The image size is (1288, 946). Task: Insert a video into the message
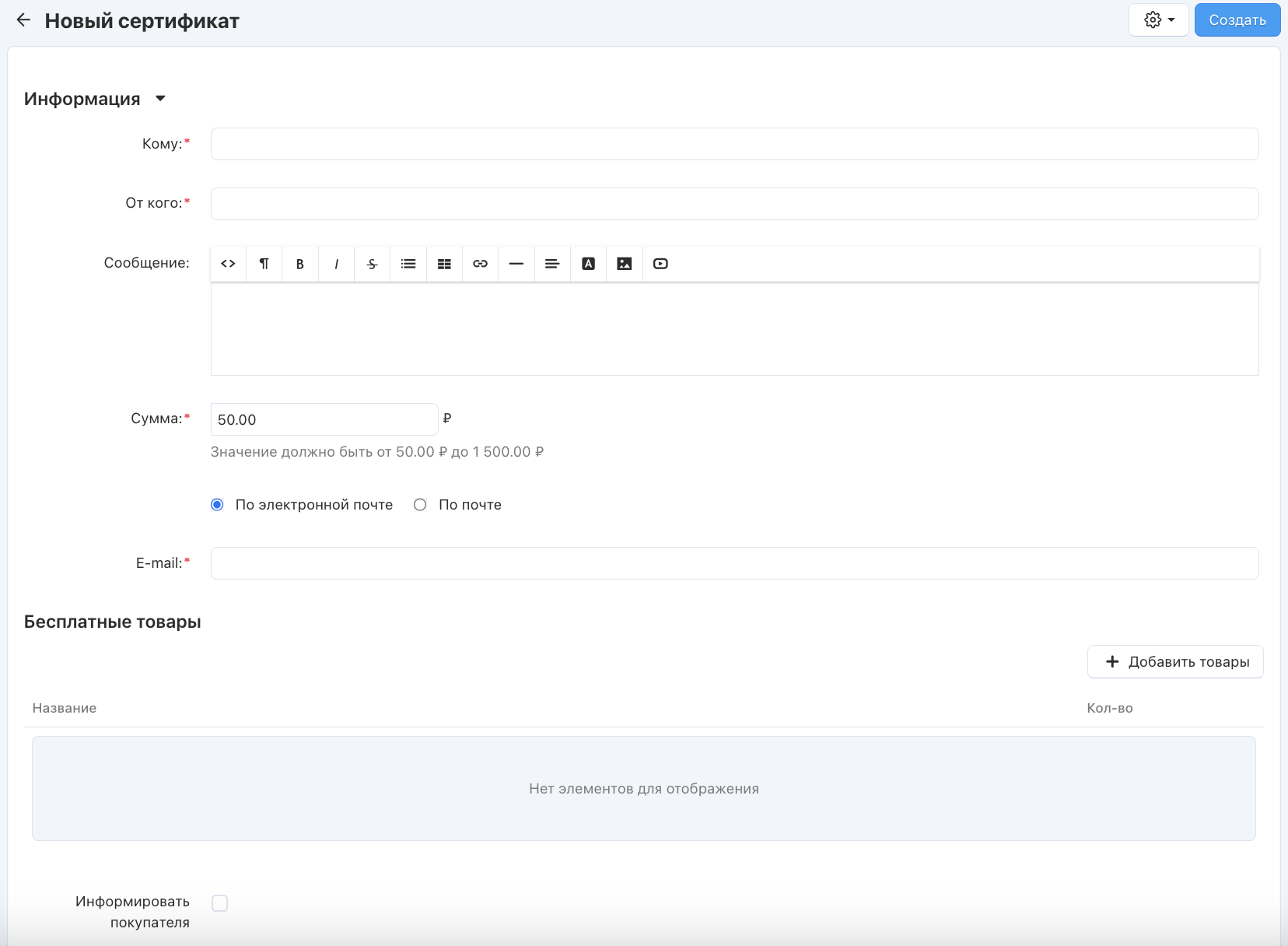point(660,264)
